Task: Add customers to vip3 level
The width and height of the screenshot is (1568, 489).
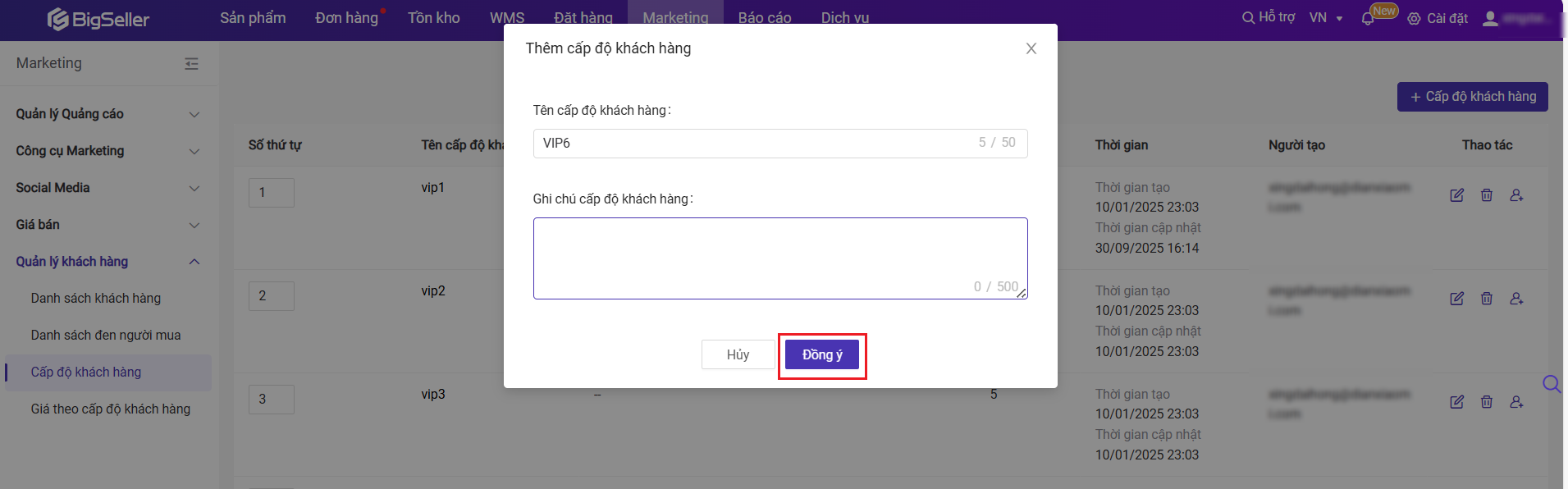Action: [x=1516, y=402]
